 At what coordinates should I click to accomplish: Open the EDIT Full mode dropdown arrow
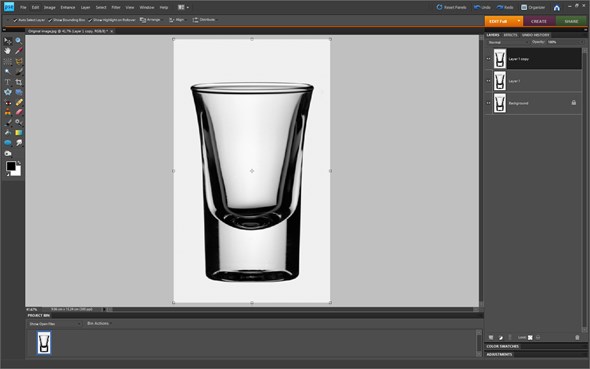click(519, 21)
